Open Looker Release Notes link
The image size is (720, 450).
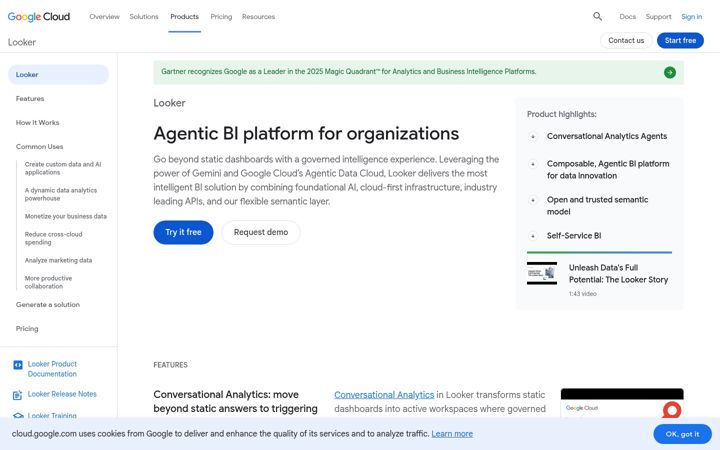[x=62, y=394]
